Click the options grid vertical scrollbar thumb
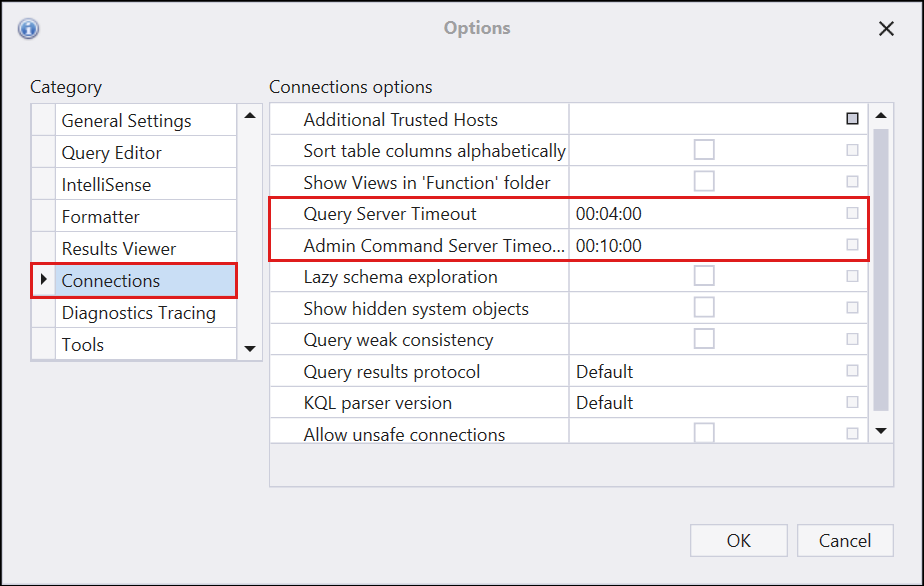 click(x=881, y=268)
